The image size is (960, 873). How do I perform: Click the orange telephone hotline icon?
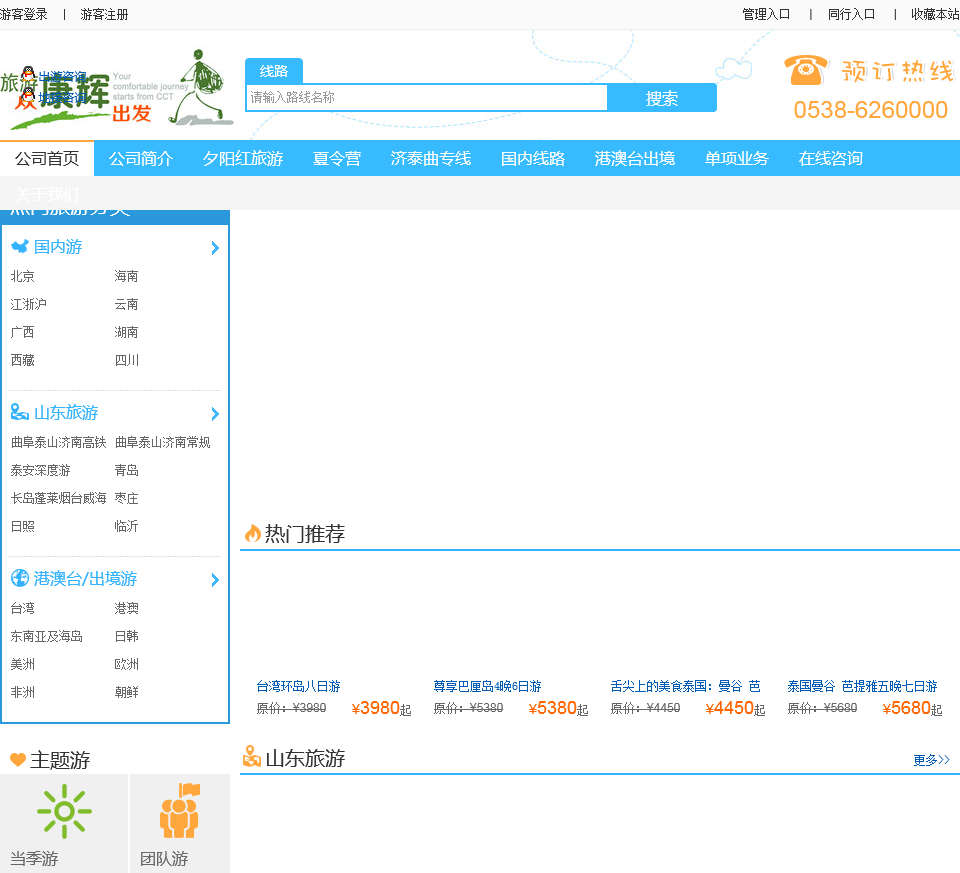pyautogui.click(x=806, y=70)
